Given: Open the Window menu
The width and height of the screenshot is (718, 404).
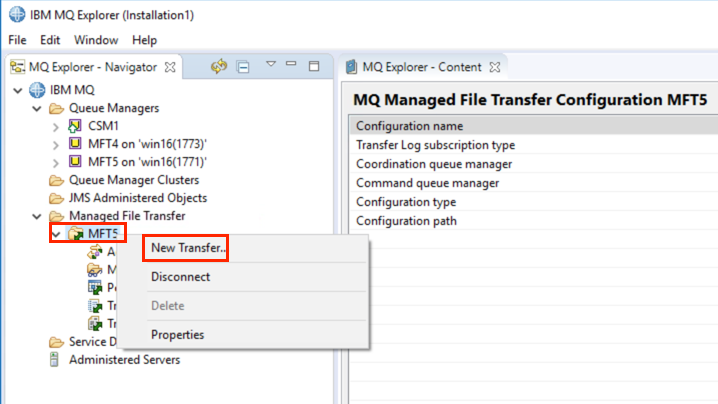Looking at the screenshot, I should [96, 40].
